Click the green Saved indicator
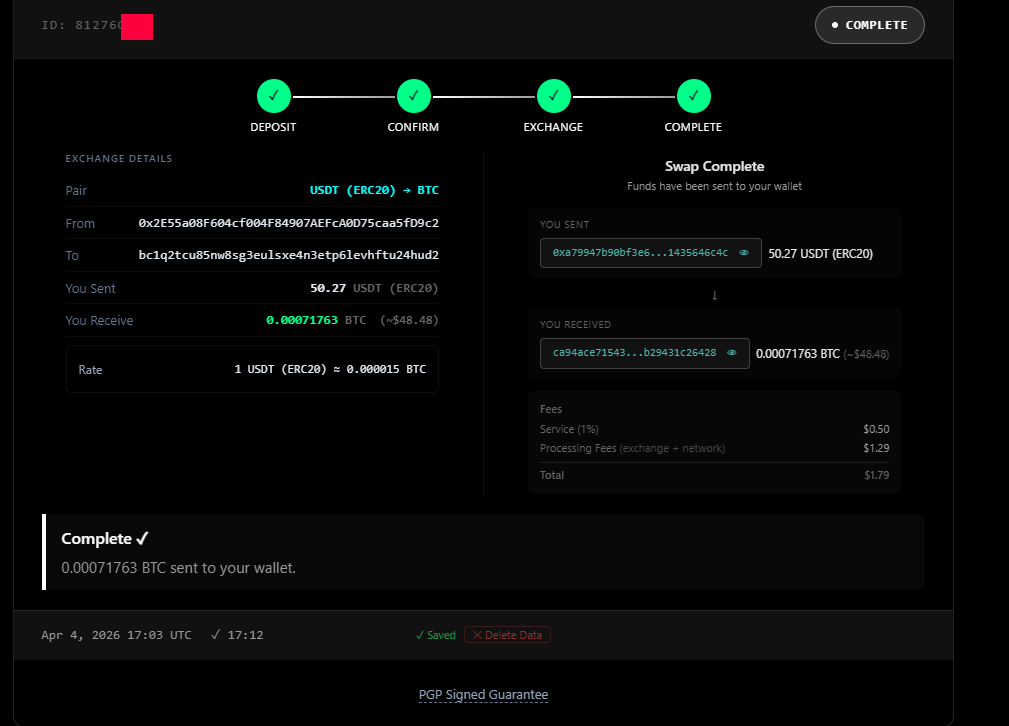This screenshot has height=726, width=1009. [435, 635]
